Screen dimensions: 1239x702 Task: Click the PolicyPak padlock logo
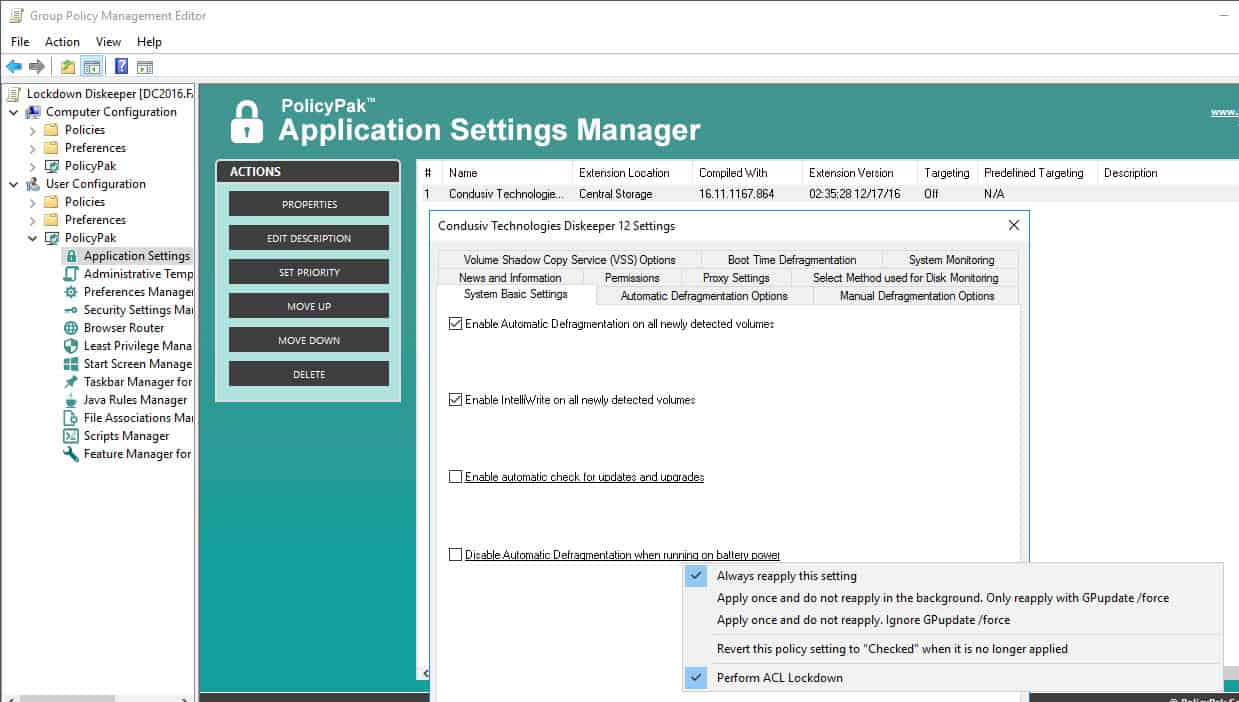[x=246, y=121]
